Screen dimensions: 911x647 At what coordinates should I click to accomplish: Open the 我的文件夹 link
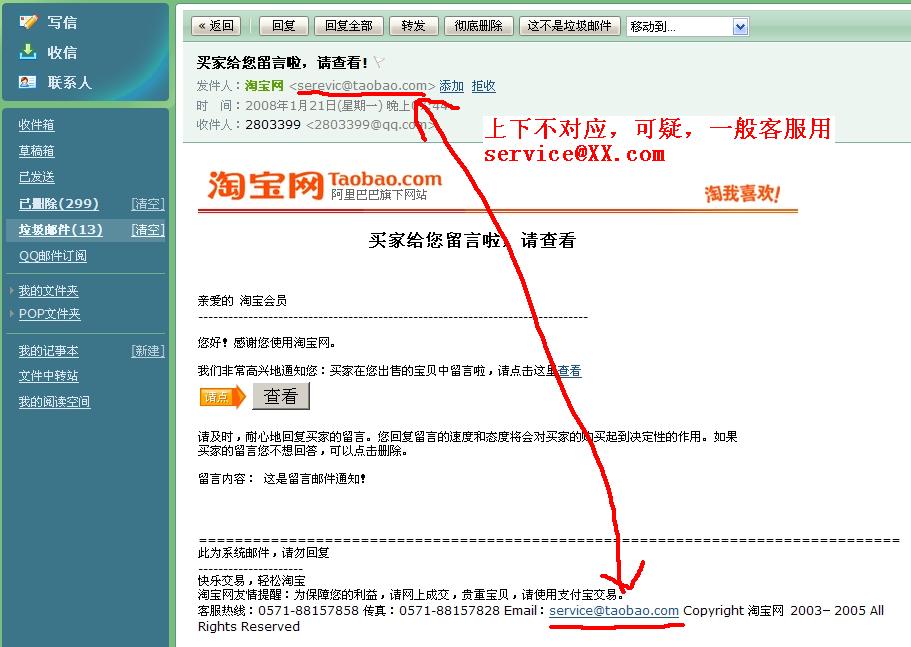click(x=48, y=290)
